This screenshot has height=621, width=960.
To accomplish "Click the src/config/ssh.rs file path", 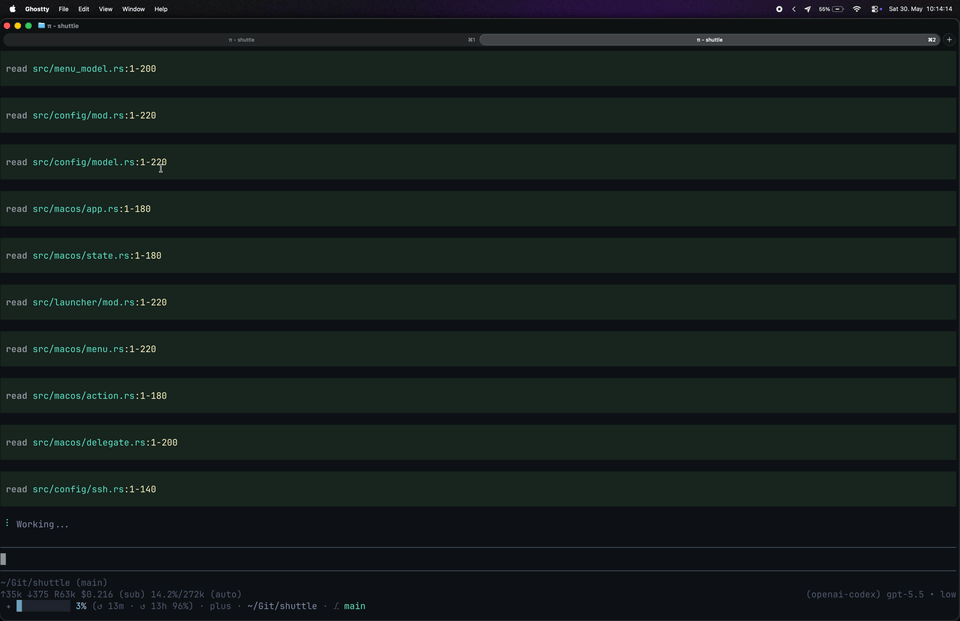I will tap(78, 489).
